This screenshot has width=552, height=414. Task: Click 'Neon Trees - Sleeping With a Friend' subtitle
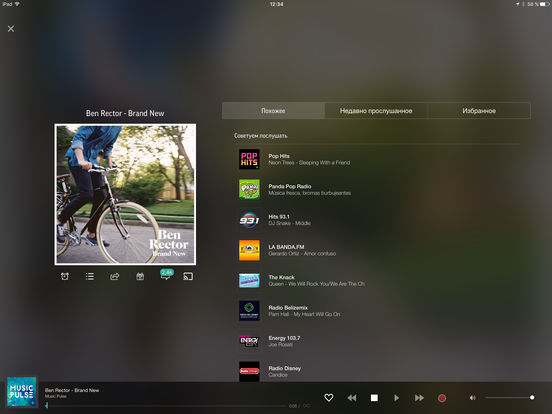309,163
